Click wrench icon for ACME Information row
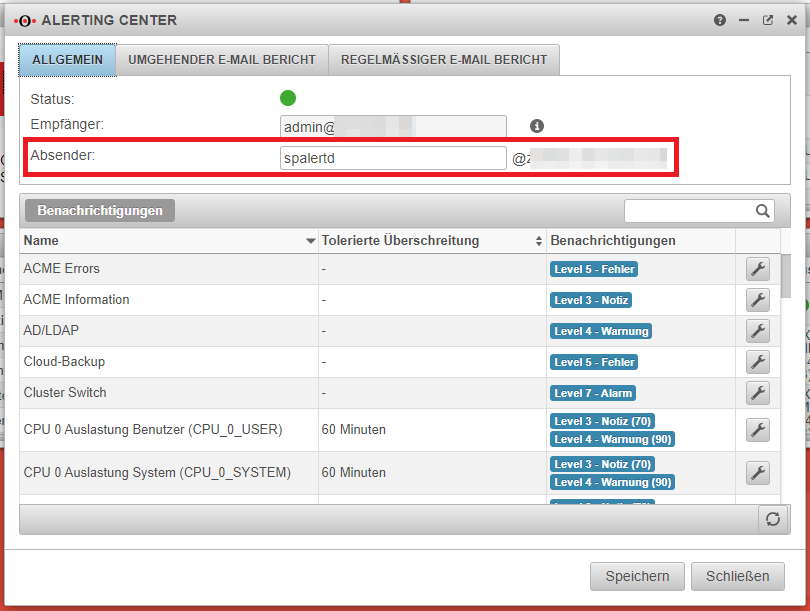Image resolution: width=810 pixels, height=611 pixels. pos(758,300)
